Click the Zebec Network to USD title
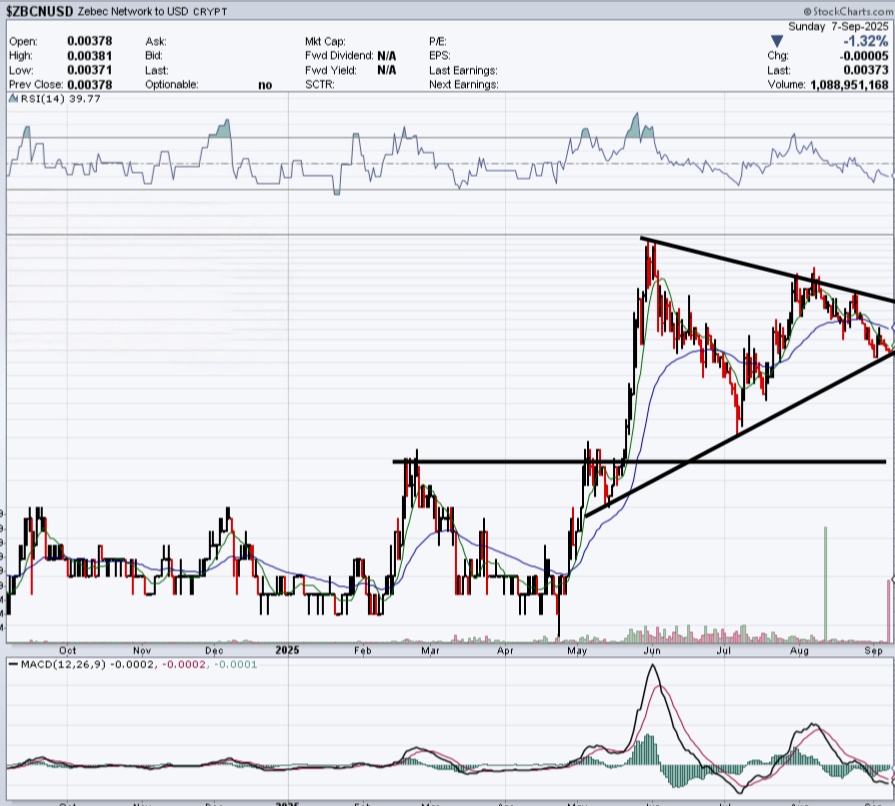Screen dimensions: 895x806 click(132, 11)
